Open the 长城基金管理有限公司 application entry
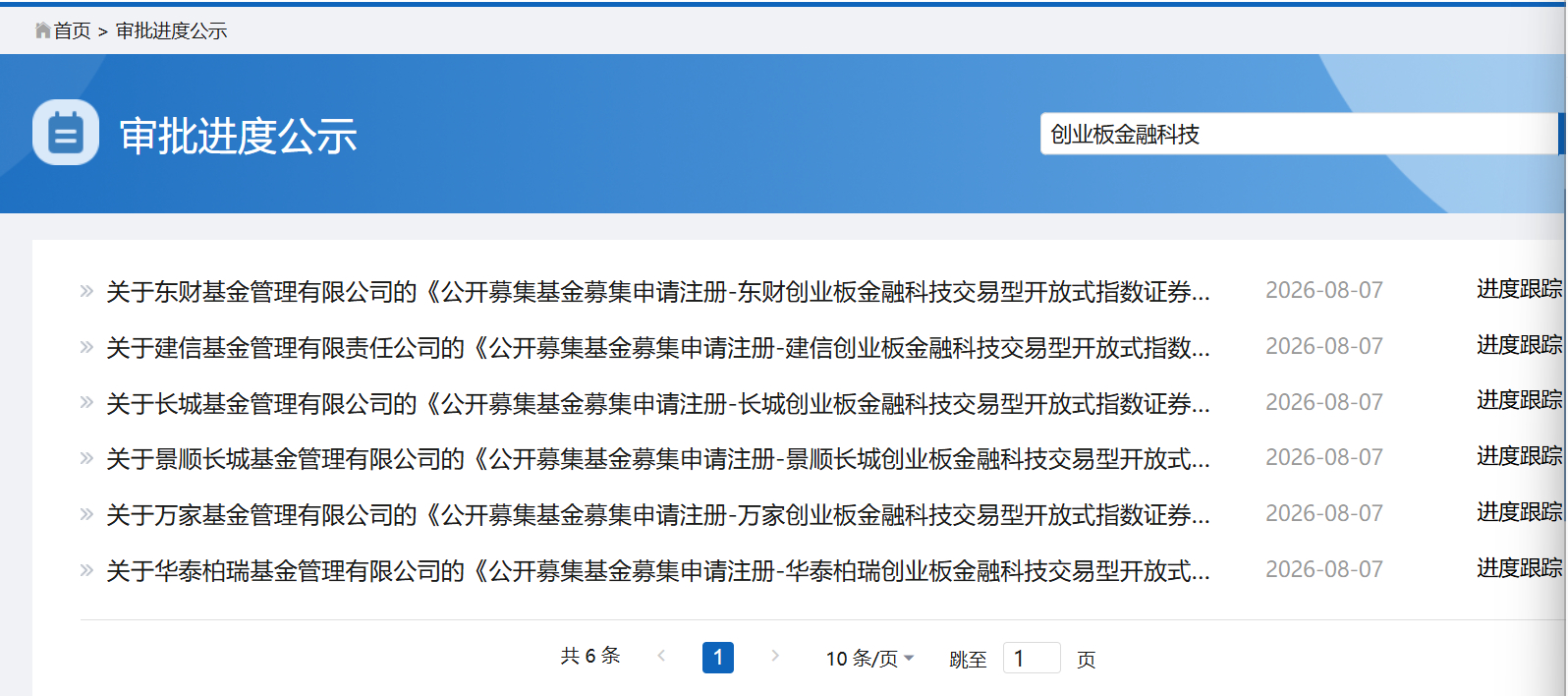Image resolution: width=1568 pixels, height=696 pixels. 658,404
